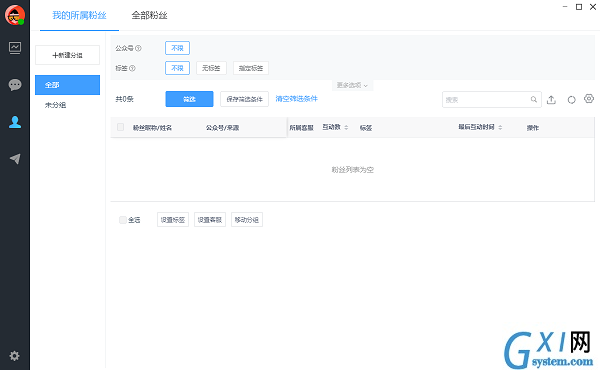Sort by 互动数 column arrows
600x370 pixels.
(346, 127)
